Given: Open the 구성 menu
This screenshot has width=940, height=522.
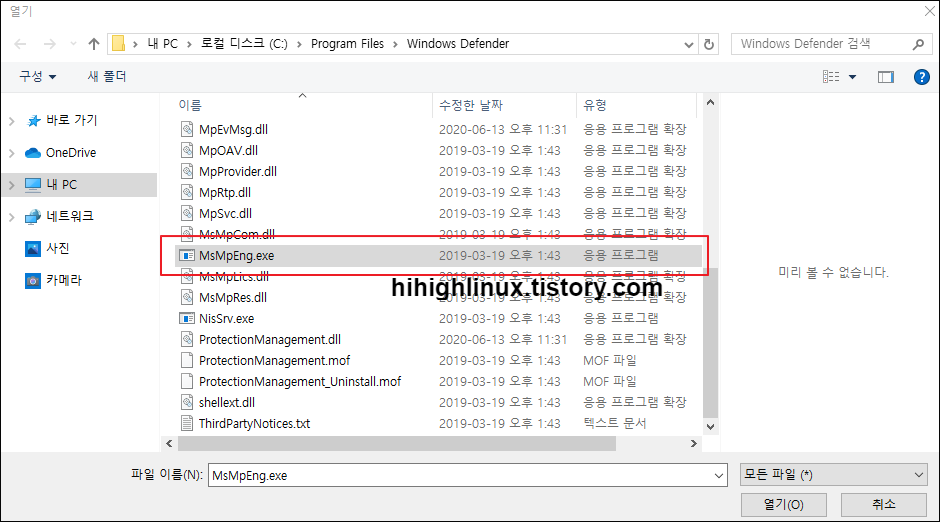Looking at the screenshot, I should (x=37, y=76).
